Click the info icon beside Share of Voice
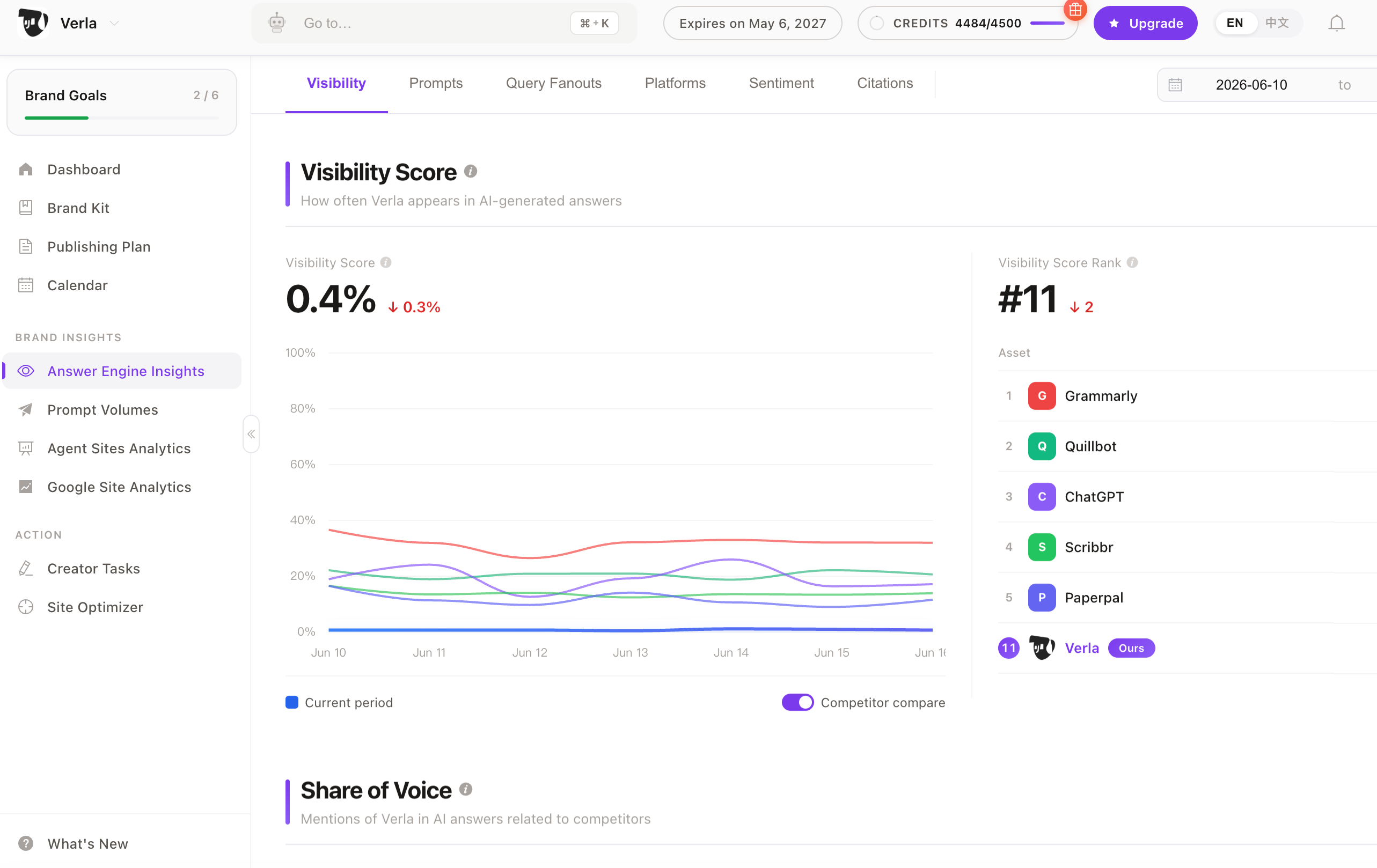 coord(465,789)
